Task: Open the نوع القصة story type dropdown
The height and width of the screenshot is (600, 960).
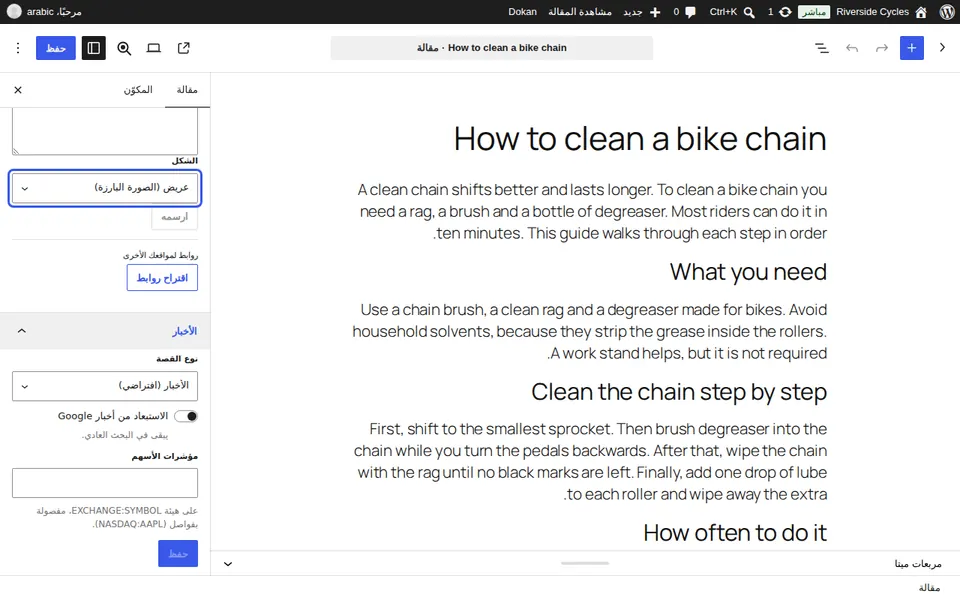Action: click(105, 386)
